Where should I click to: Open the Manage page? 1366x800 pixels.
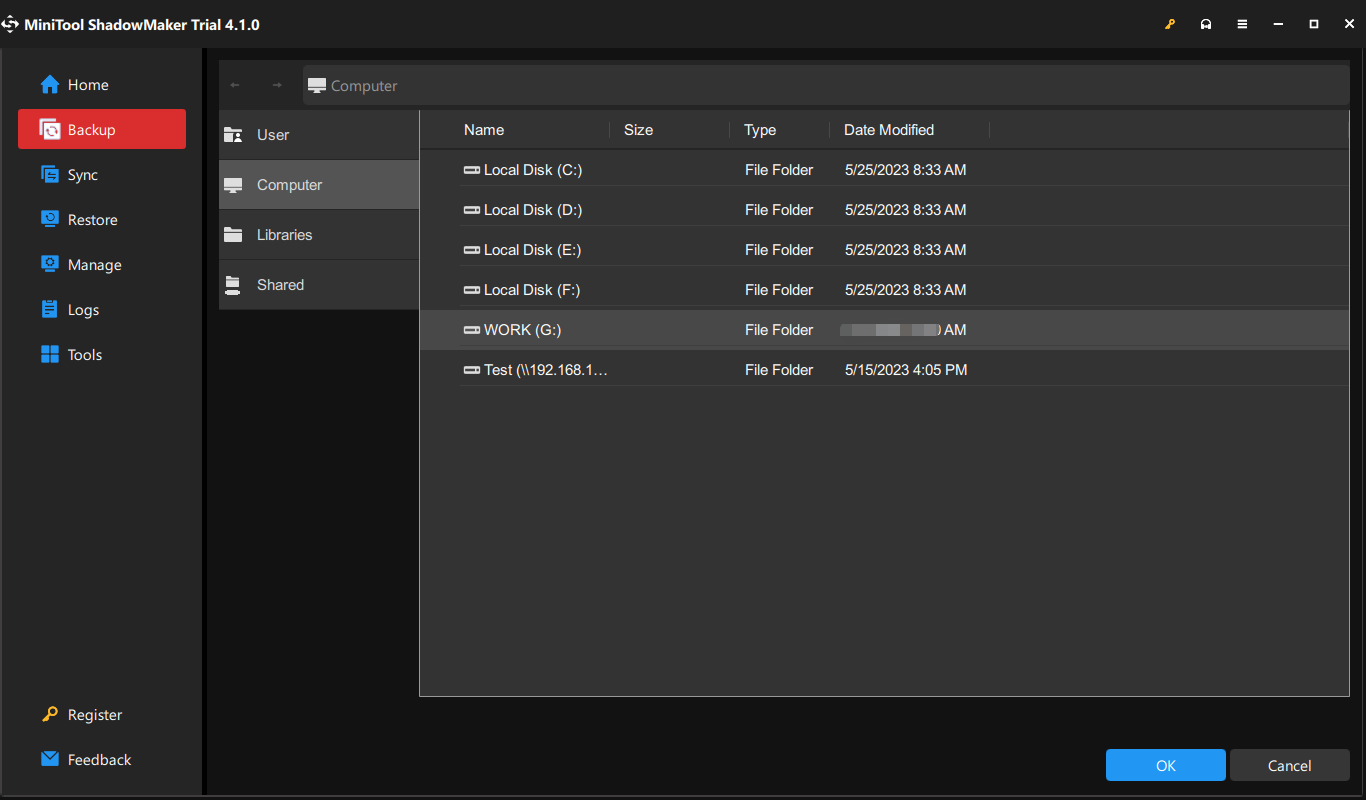(102, 265)
